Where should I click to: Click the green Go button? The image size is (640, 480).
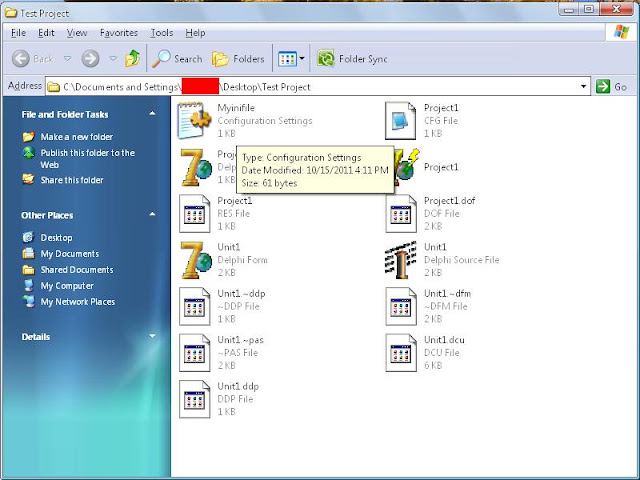[x=611, y=87]
